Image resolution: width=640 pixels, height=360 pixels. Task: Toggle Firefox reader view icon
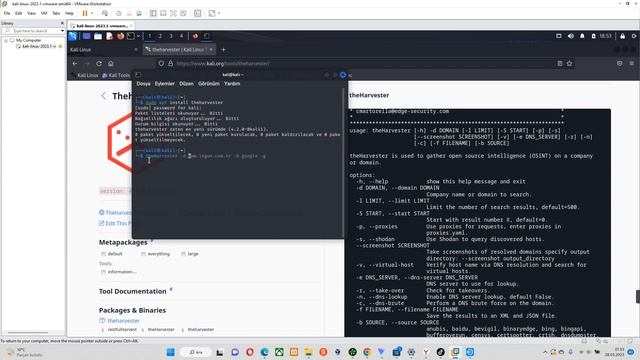tap(560, 63)
